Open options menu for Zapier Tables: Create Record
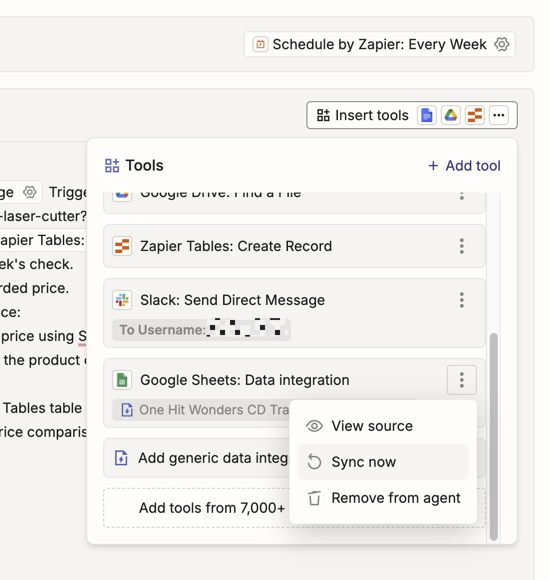The width and height of the screenshot is (549, 580). click(x=462, y=246)
